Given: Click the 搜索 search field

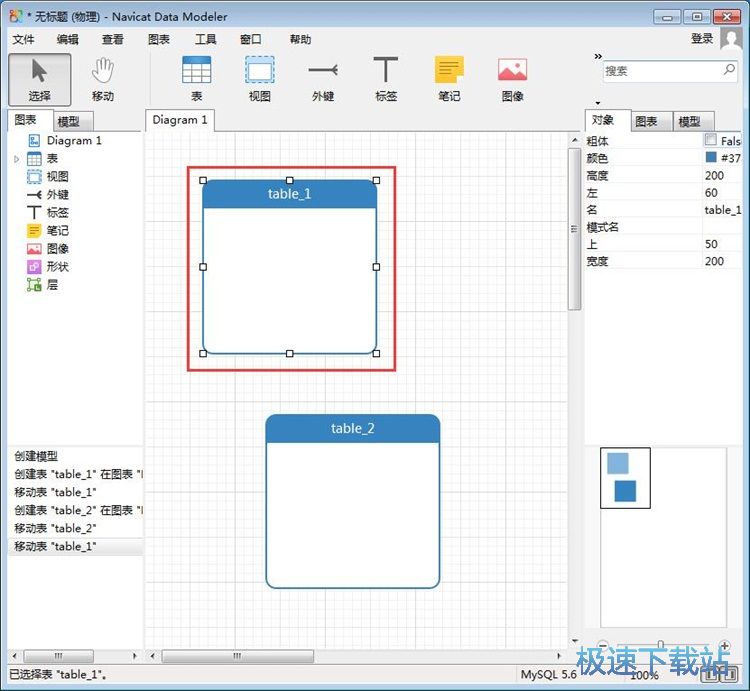Looking at the screenshot, I should click(660, 71).
